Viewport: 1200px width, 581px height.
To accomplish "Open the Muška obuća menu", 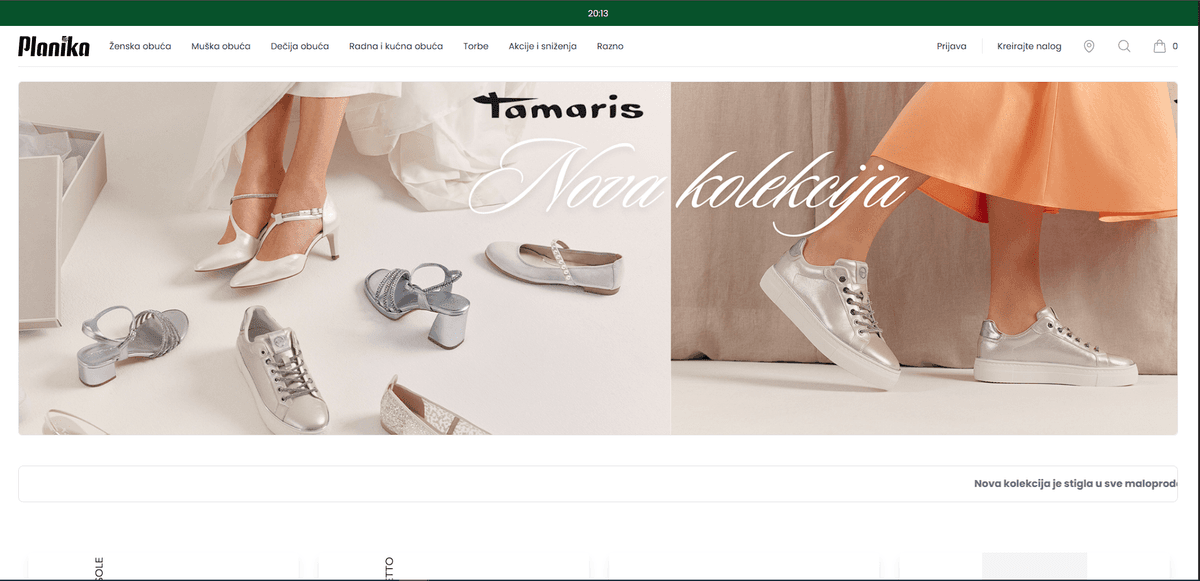I will coord(221,46).
